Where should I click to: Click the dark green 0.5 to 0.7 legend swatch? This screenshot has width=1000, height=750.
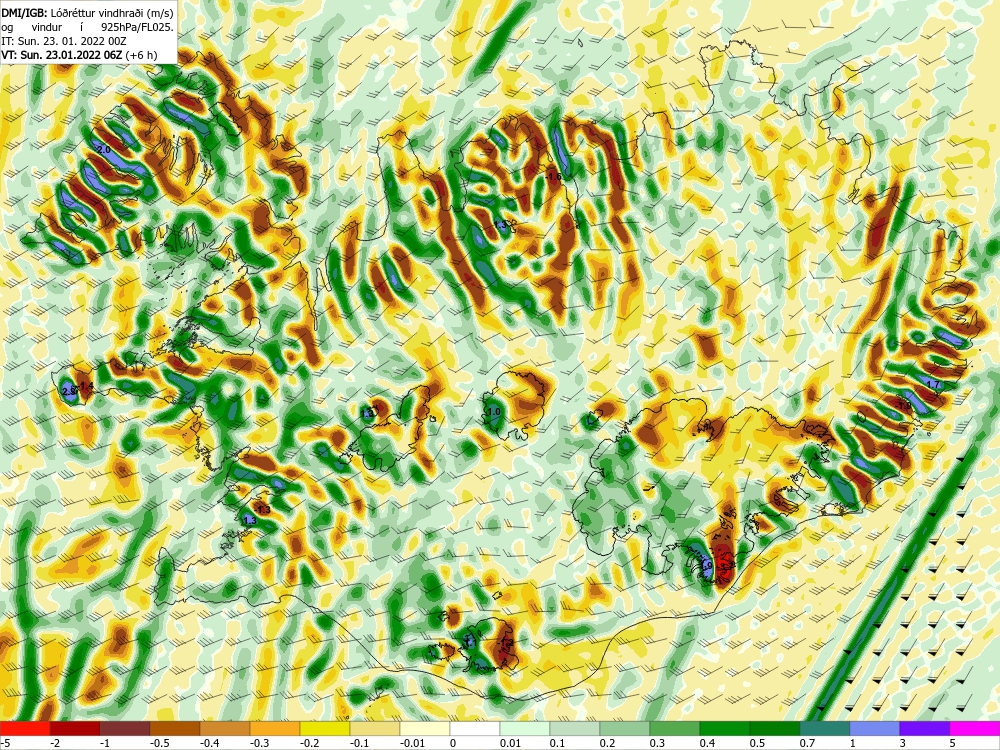(x=775, y=728)
